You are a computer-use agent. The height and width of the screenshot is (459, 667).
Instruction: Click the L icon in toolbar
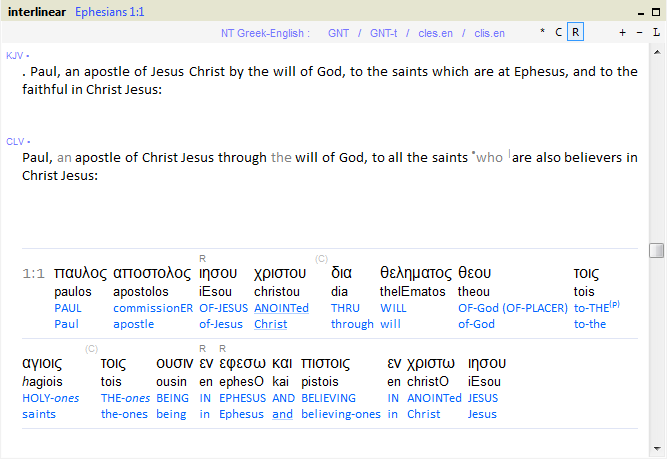656,32
